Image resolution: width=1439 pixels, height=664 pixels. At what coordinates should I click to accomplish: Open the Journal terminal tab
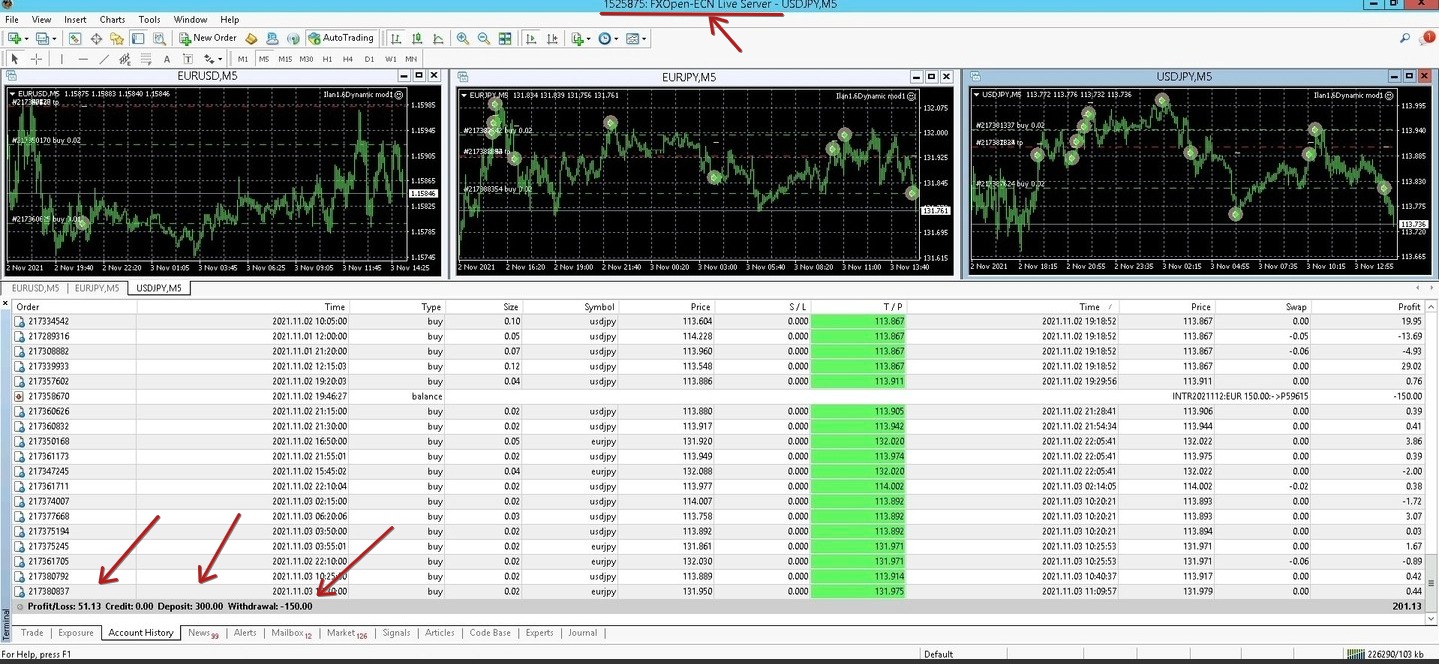(582, 633)
